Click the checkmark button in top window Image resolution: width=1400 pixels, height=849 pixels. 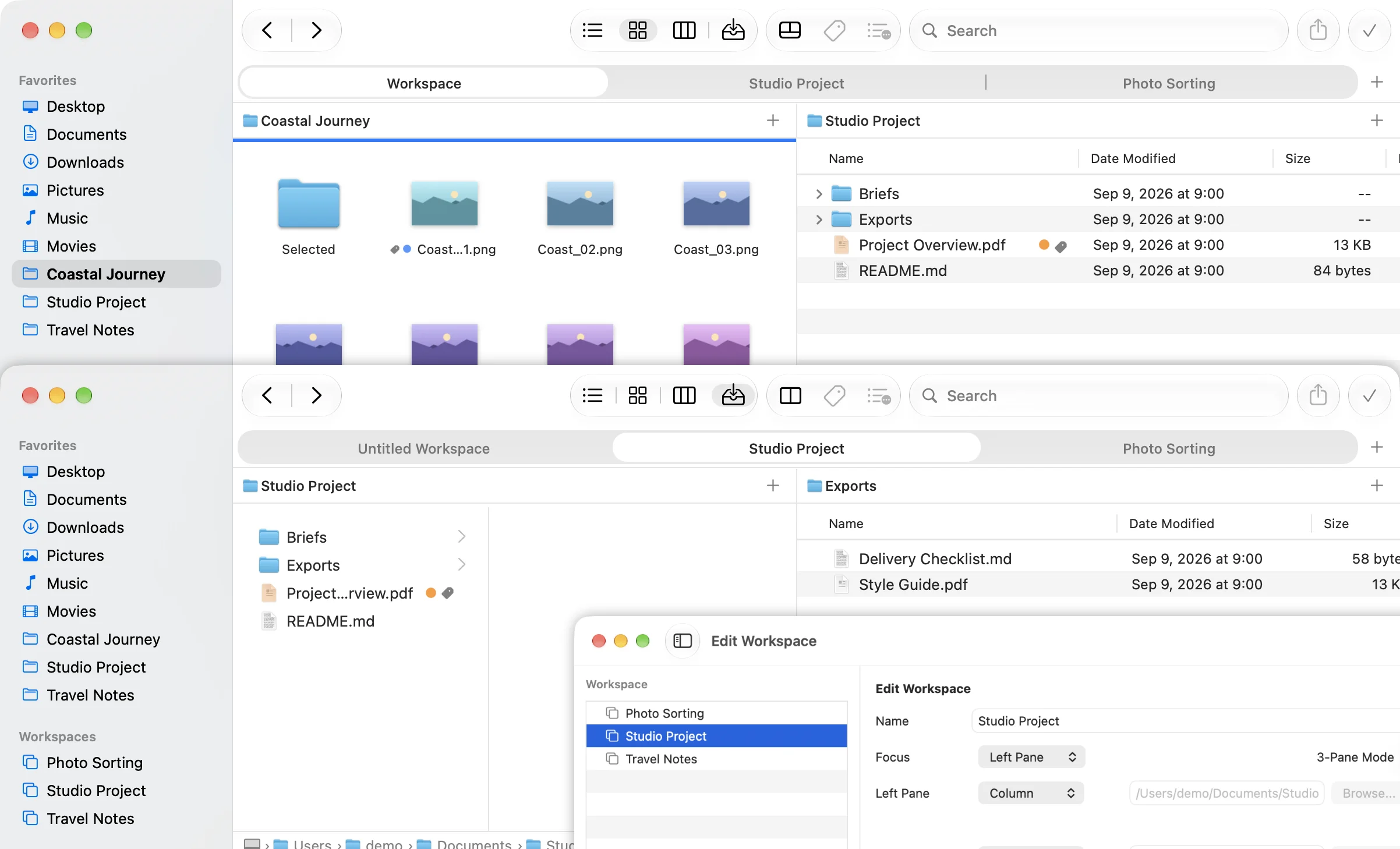(1369, 30)
